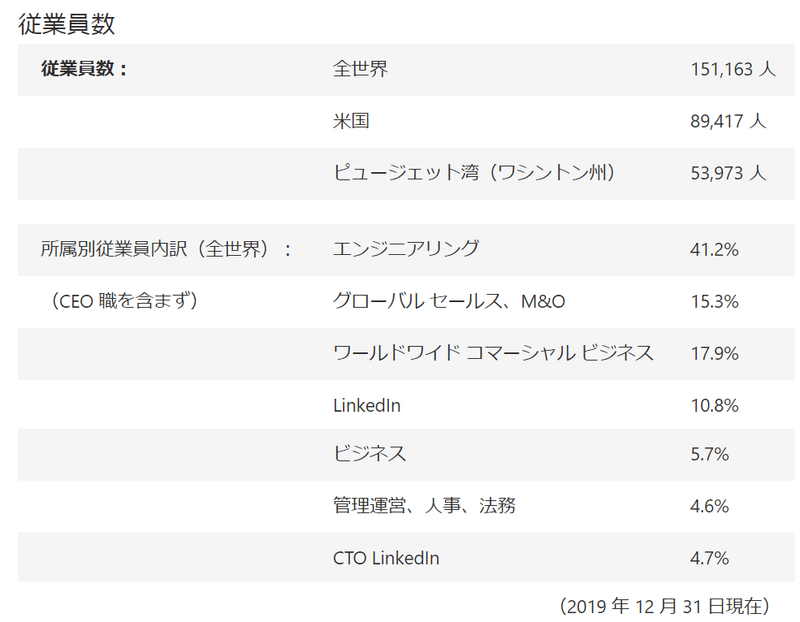
Task: Select the 17.9% percentage value
Action: 715,353
